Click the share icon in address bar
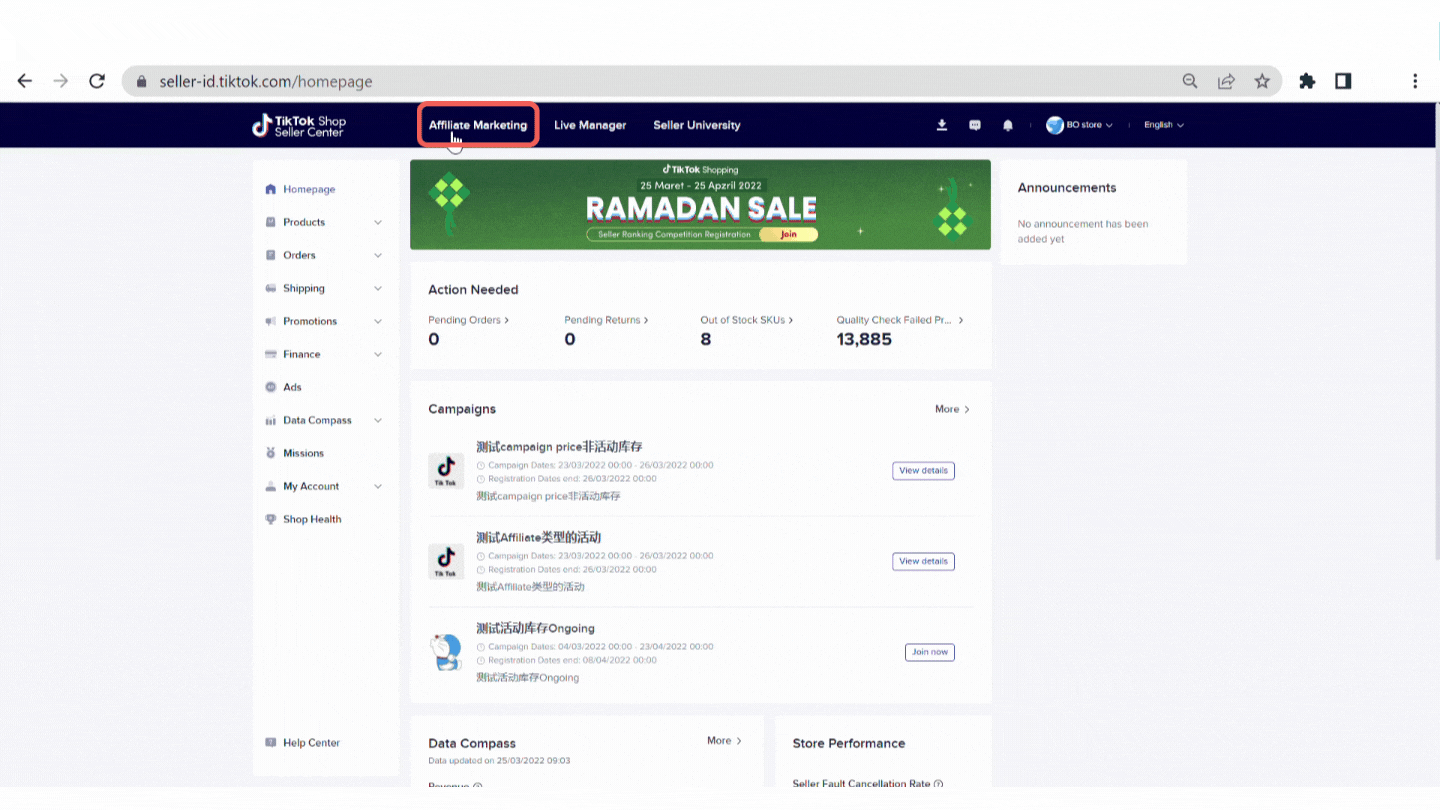The width and height of the screenshot is (1440, 810). tap(1226, 81)
